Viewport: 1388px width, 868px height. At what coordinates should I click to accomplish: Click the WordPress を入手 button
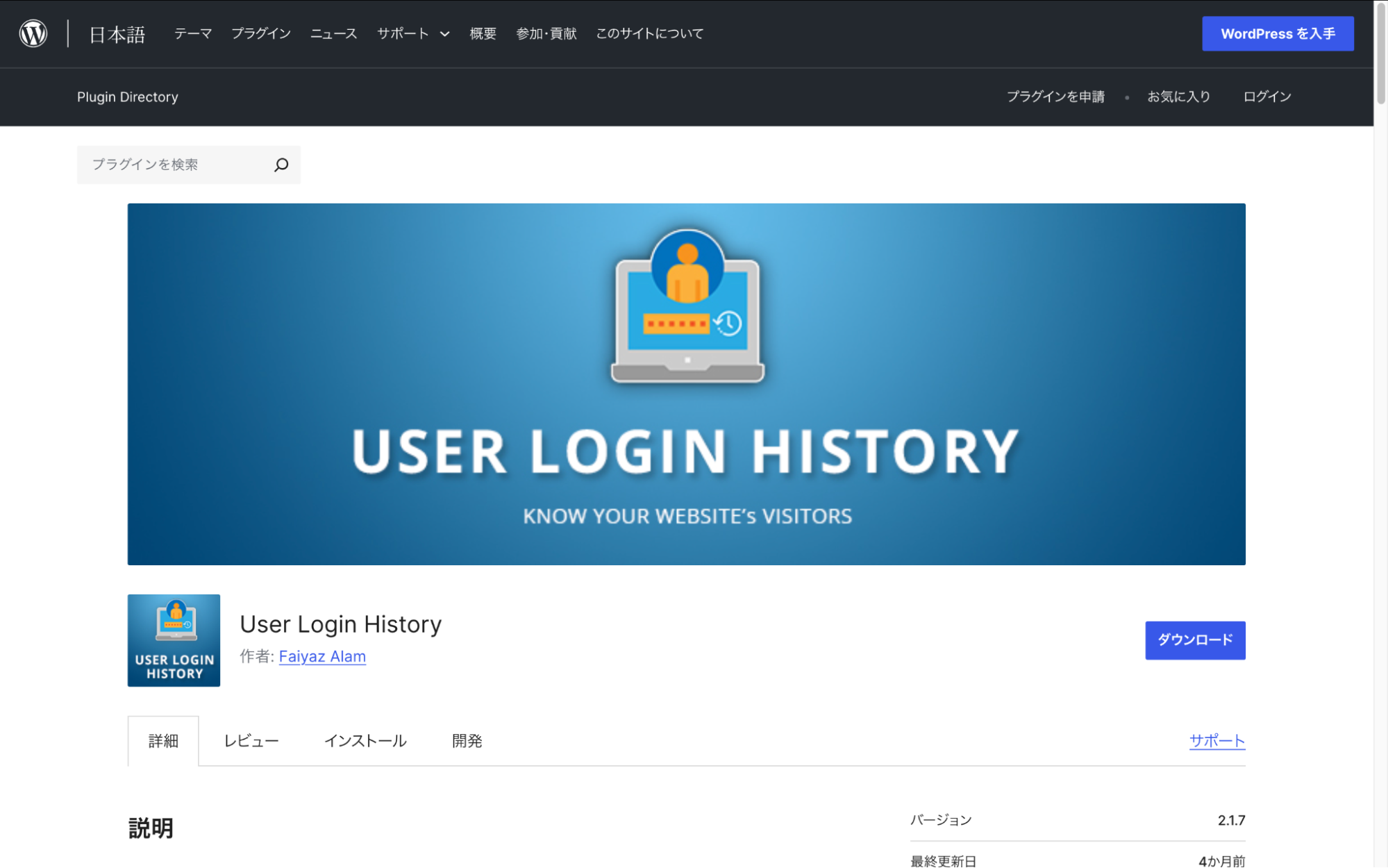(1278, 33)
